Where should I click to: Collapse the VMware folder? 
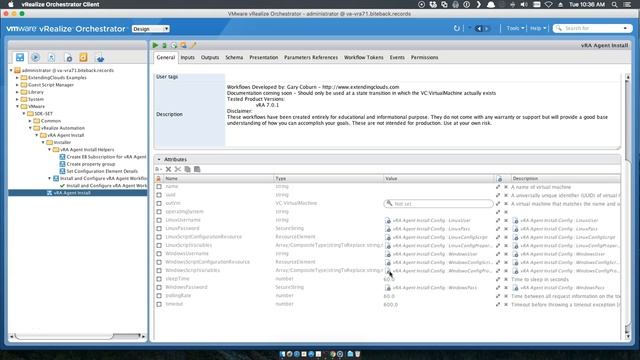point(17,107)
